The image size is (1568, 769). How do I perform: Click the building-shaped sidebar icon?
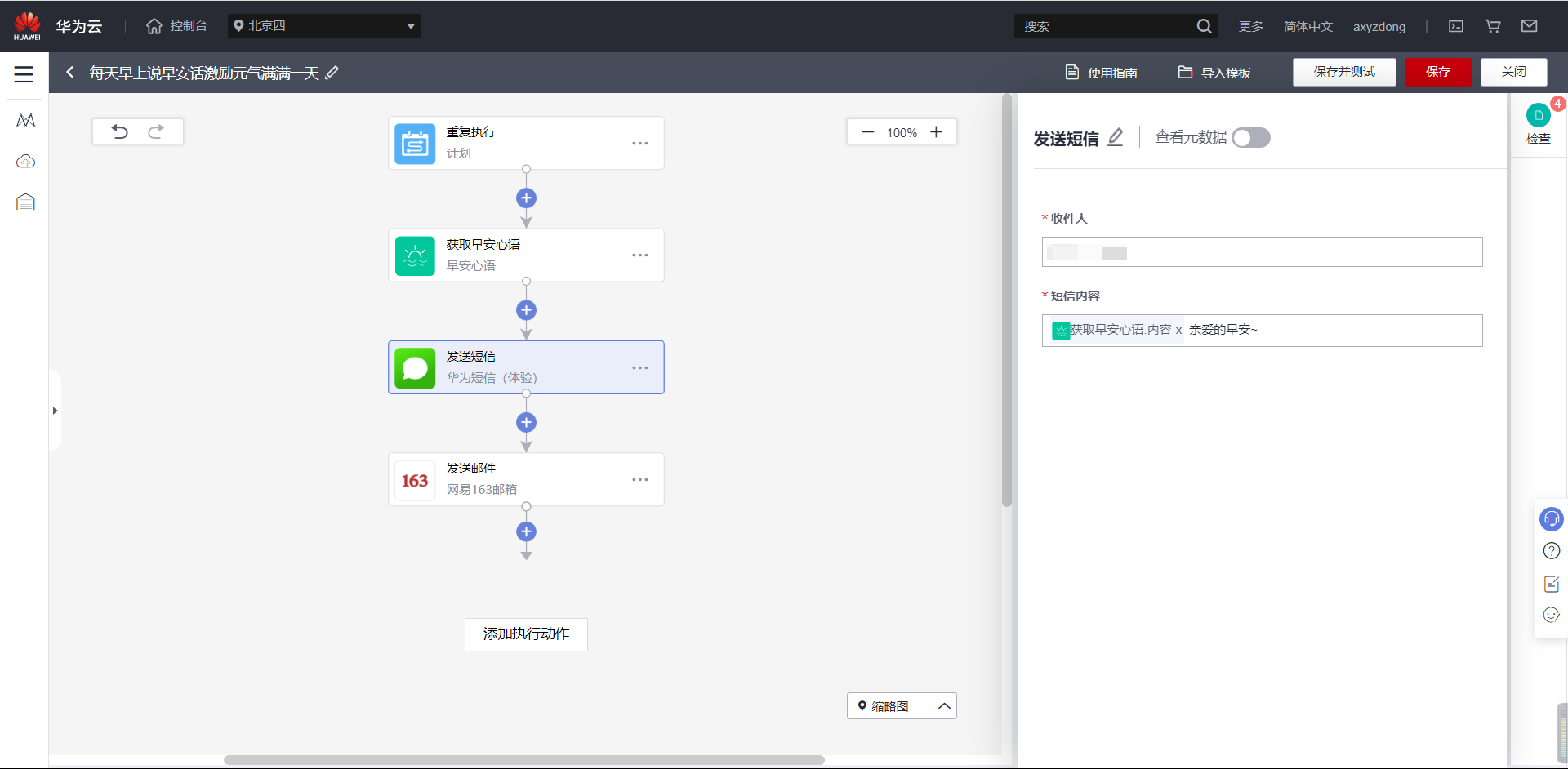(25, 202)
